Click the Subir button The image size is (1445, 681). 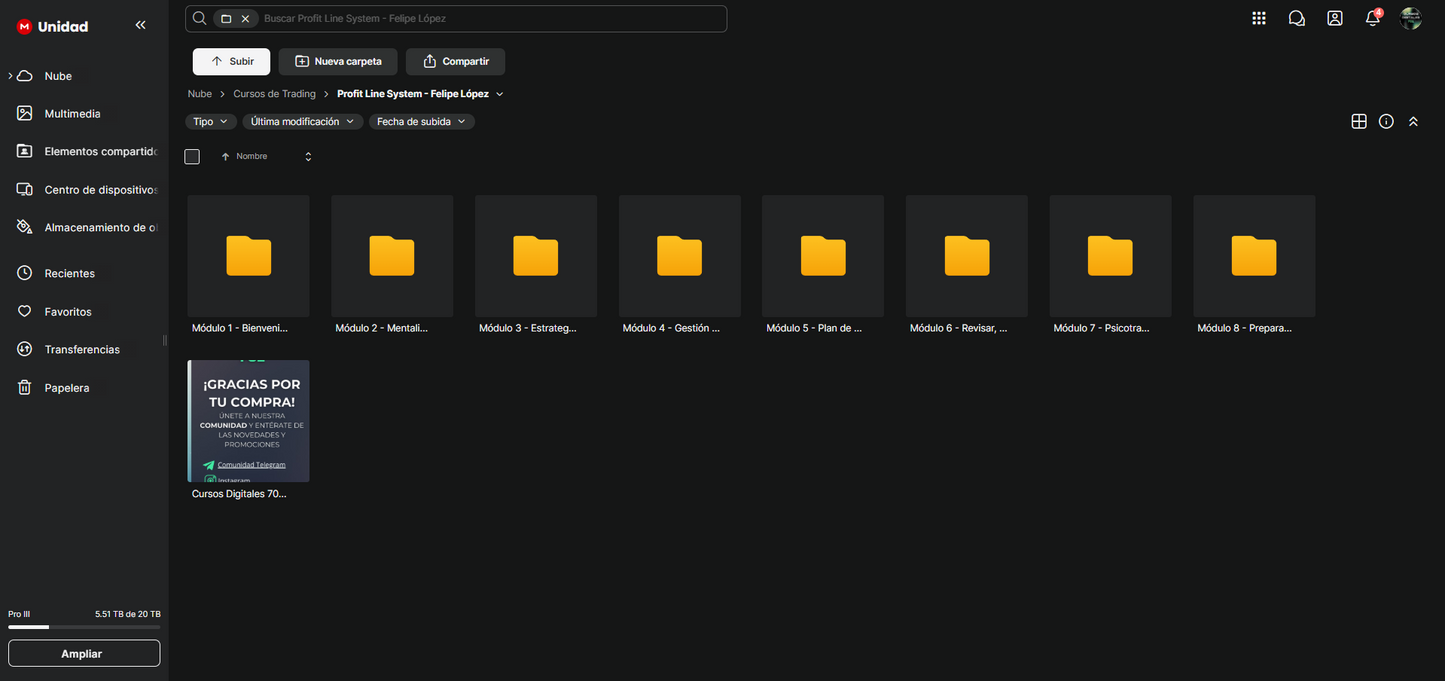pyautogui.click(x=231, y=61)
